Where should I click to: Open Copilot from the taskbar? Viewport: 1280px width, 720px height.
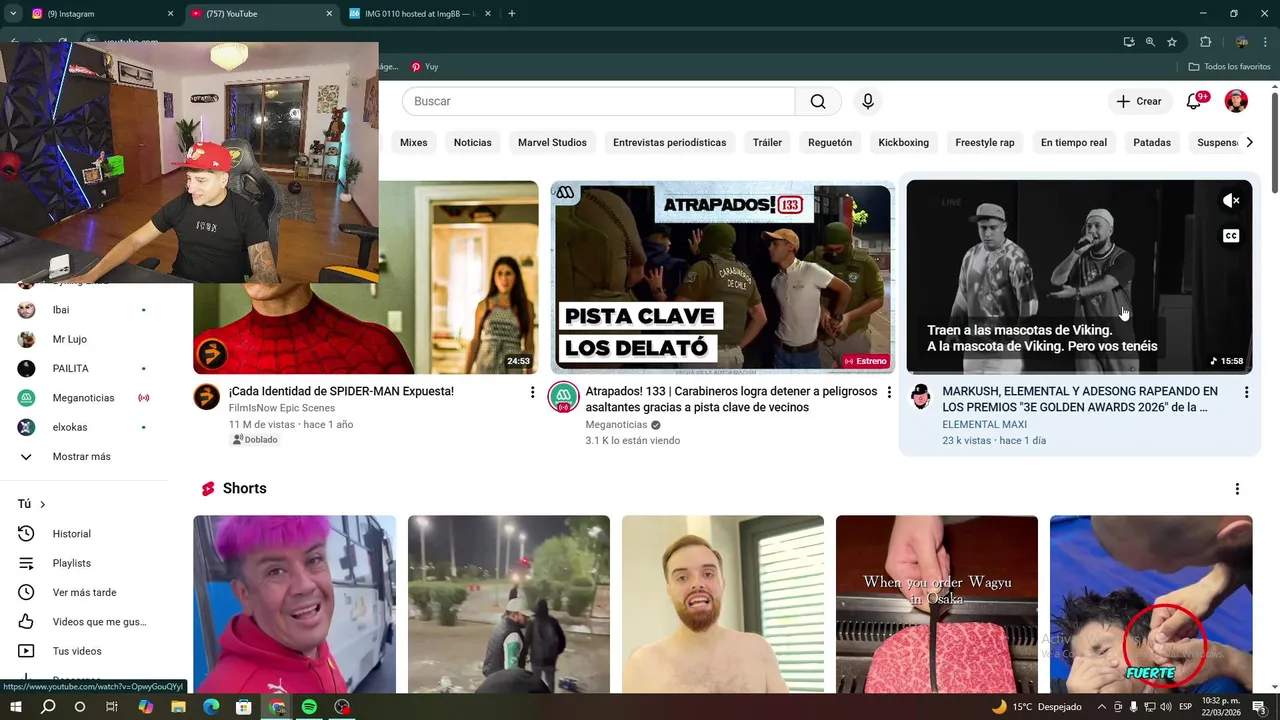(x=145, y=707)
